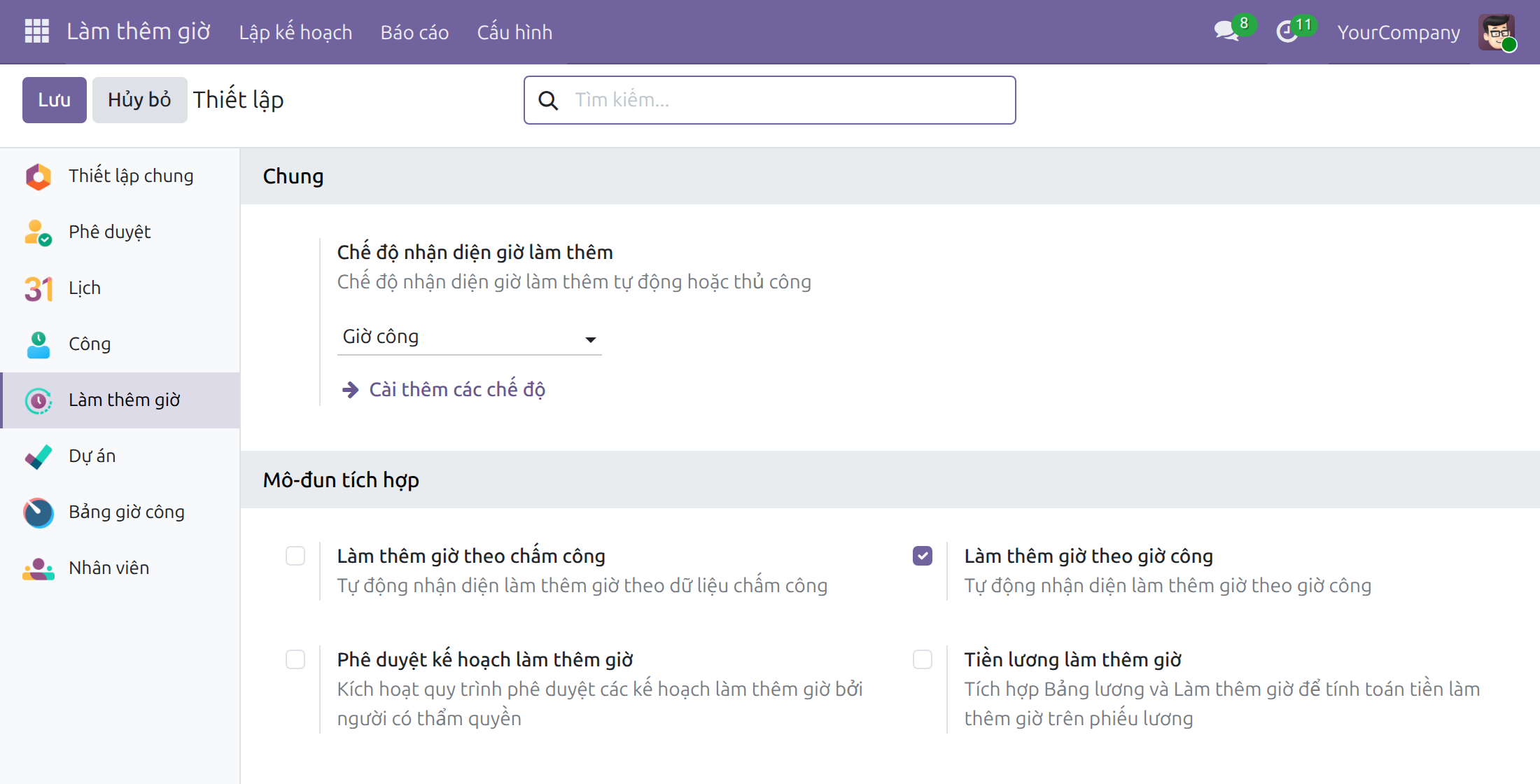Select Nhân viên settings tab label

109,568
